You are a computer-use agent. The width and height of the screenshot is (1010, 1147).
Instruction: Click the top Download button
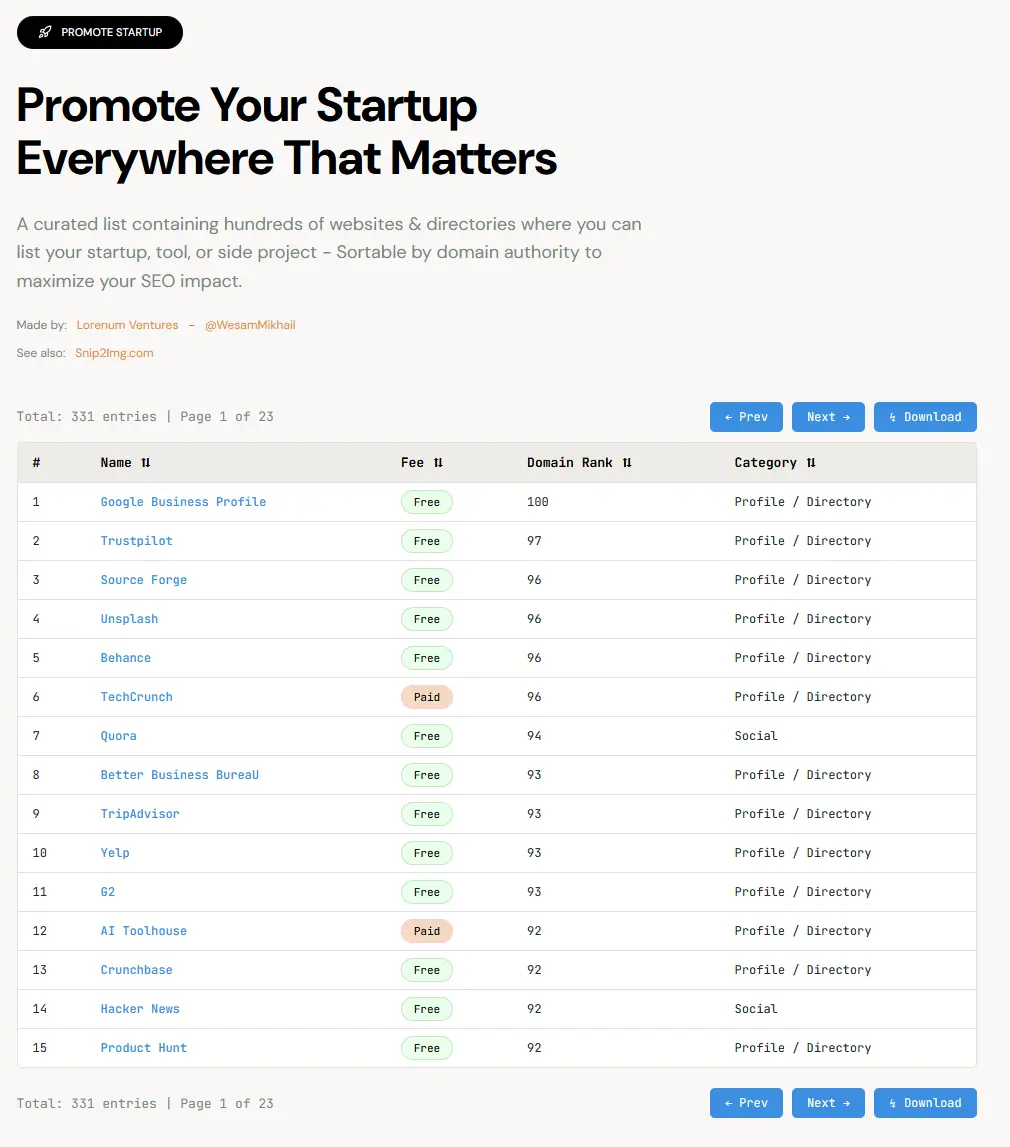point(925,417)
